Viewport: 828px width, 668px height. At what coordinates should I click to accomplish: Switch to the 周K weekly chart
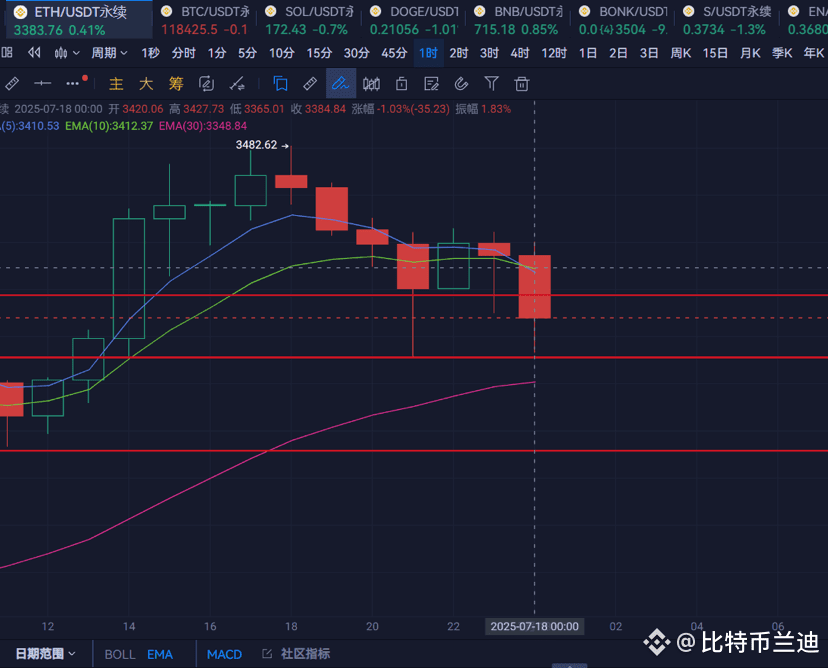(681, 53)
